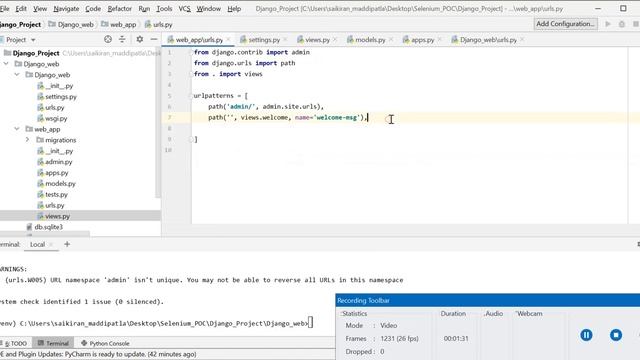Click the Project tree vertical scrollbar
This screenshot has height=360, width=640.
pyautogui.click(x=158, y=122)
